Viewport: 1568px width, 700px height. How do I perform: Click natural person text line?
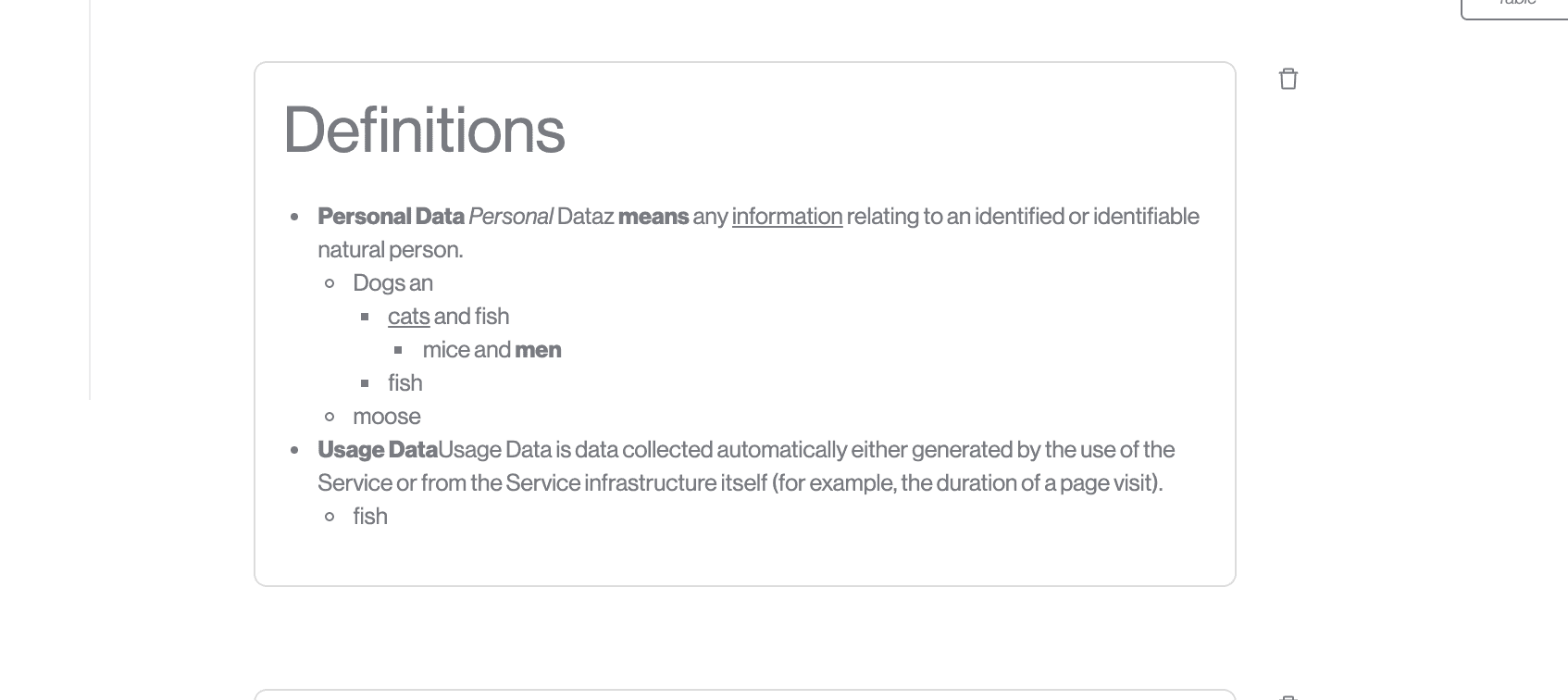point(390,249)
